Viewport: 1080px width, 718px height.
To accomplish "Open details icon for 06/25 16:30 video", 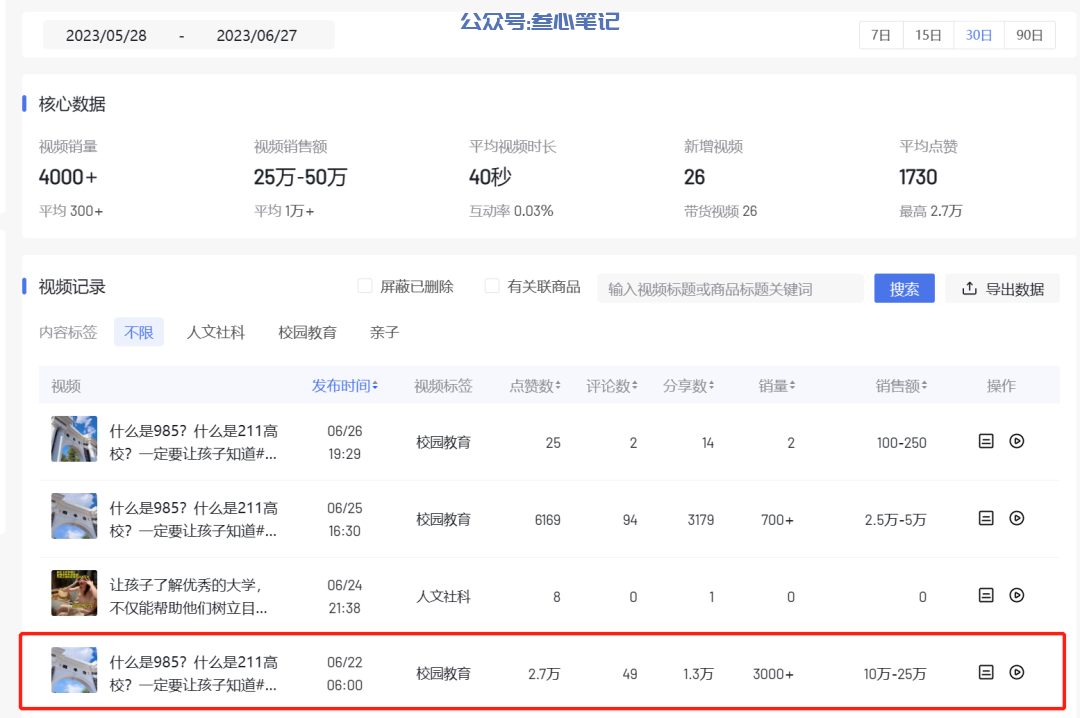I will click(x=986, y=518).
